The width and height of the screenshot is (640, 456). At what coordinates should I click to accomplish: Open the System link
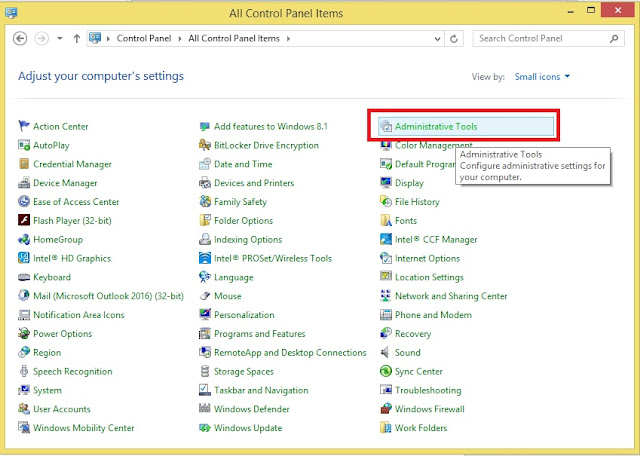(47, 390)
